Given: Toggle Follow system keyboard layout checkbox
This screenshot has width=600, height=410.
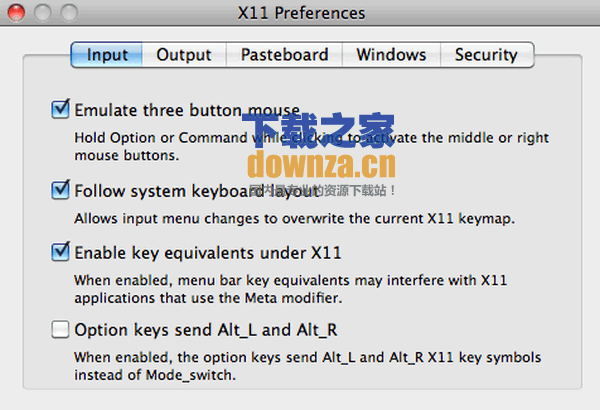Looking at the screenshot, I should pyautogui.click(x=60, y=190).
